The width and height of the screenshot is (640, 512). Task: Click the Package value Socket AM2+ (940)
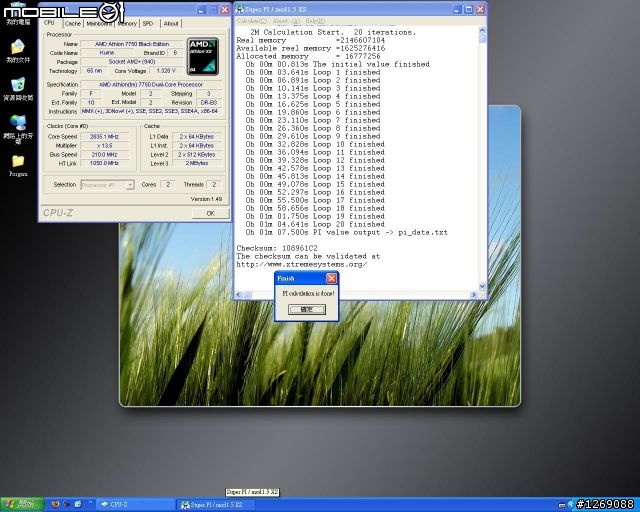pyautogui.click(x=132, y=62)
